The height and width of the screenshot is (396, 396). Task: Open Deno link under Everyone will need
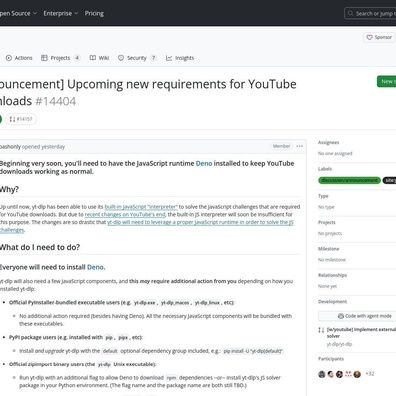(x=95, y=267)
